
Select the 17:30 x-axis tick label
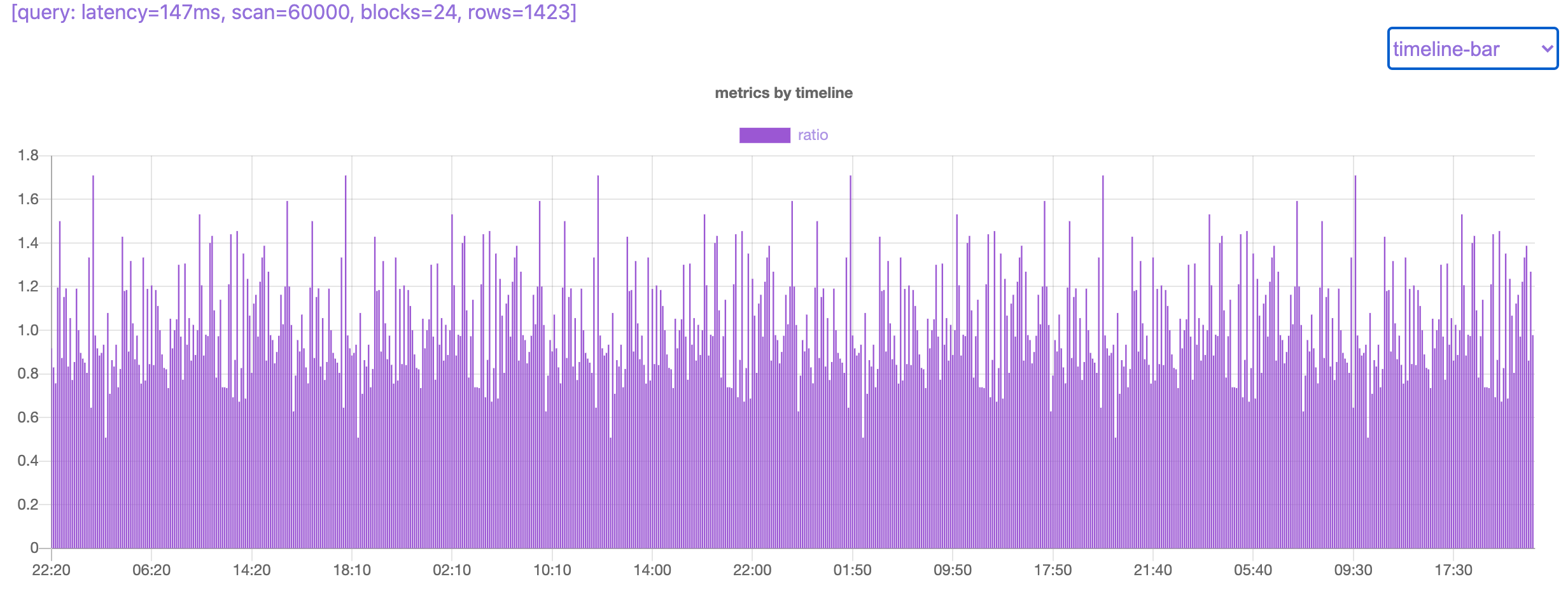[1453, 569]
